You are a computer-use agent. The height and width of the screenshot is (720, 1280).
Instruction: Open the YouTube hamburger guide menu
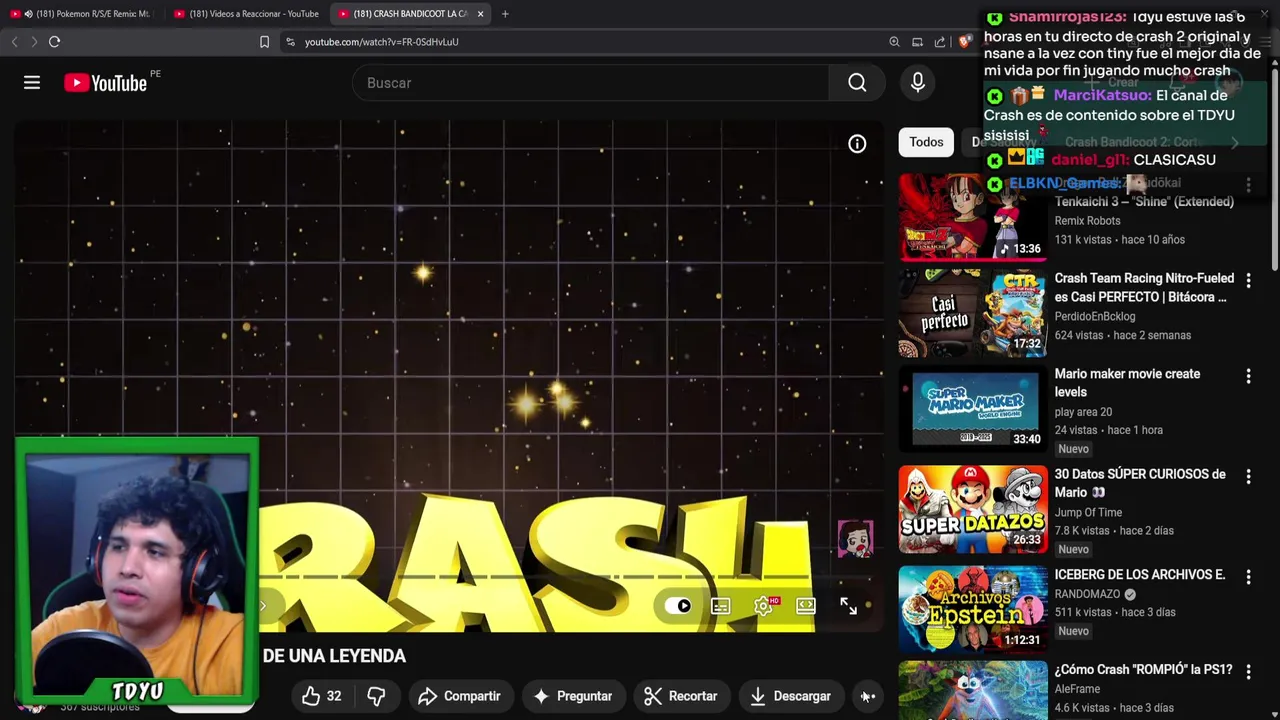32,83
